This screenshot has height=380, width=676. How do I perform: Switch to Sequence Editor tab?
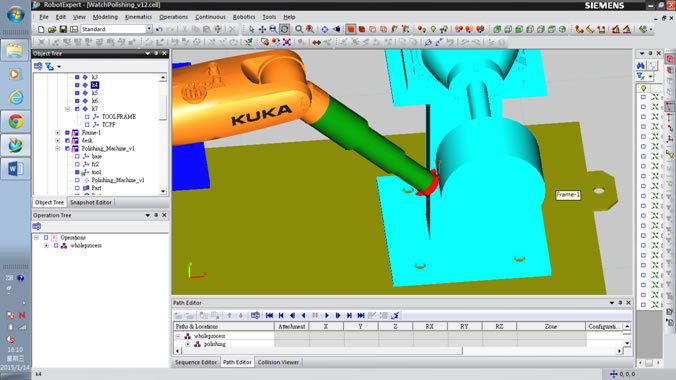pyautogui.click(x=196, y=362)
